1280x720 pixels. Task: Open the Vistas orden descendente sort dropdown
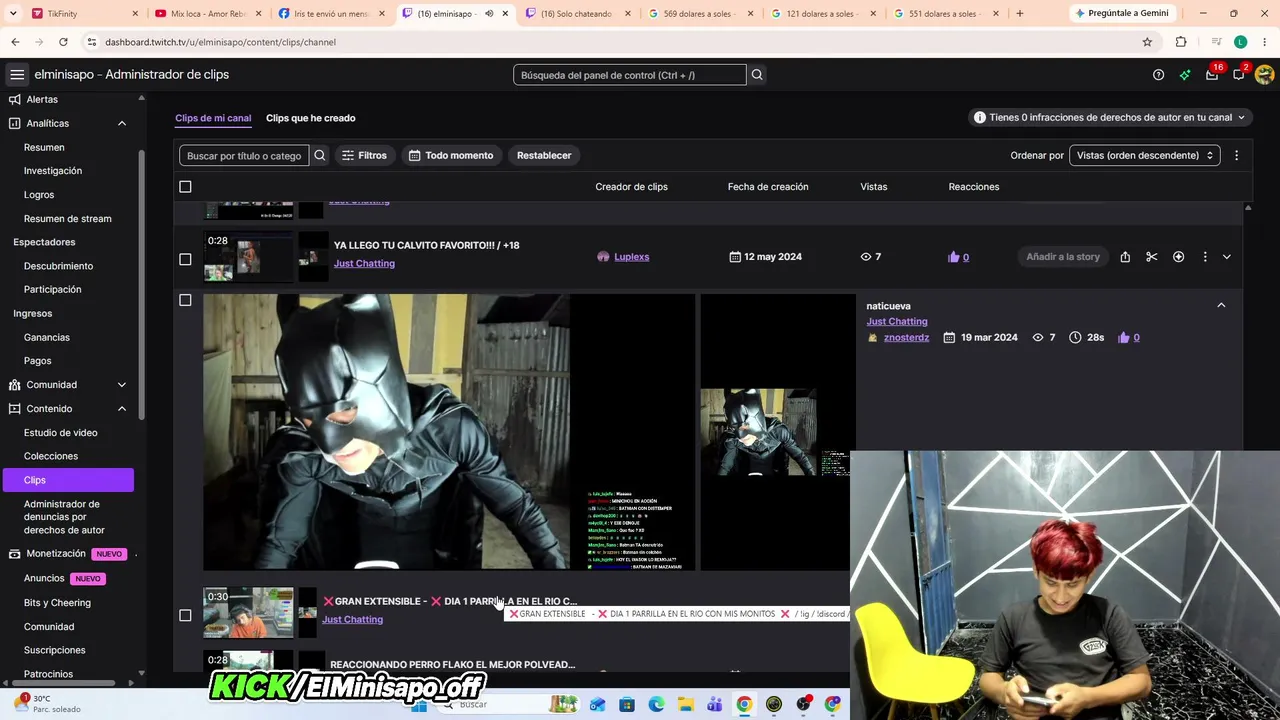pyautogui.click(x=1144, y=156)
